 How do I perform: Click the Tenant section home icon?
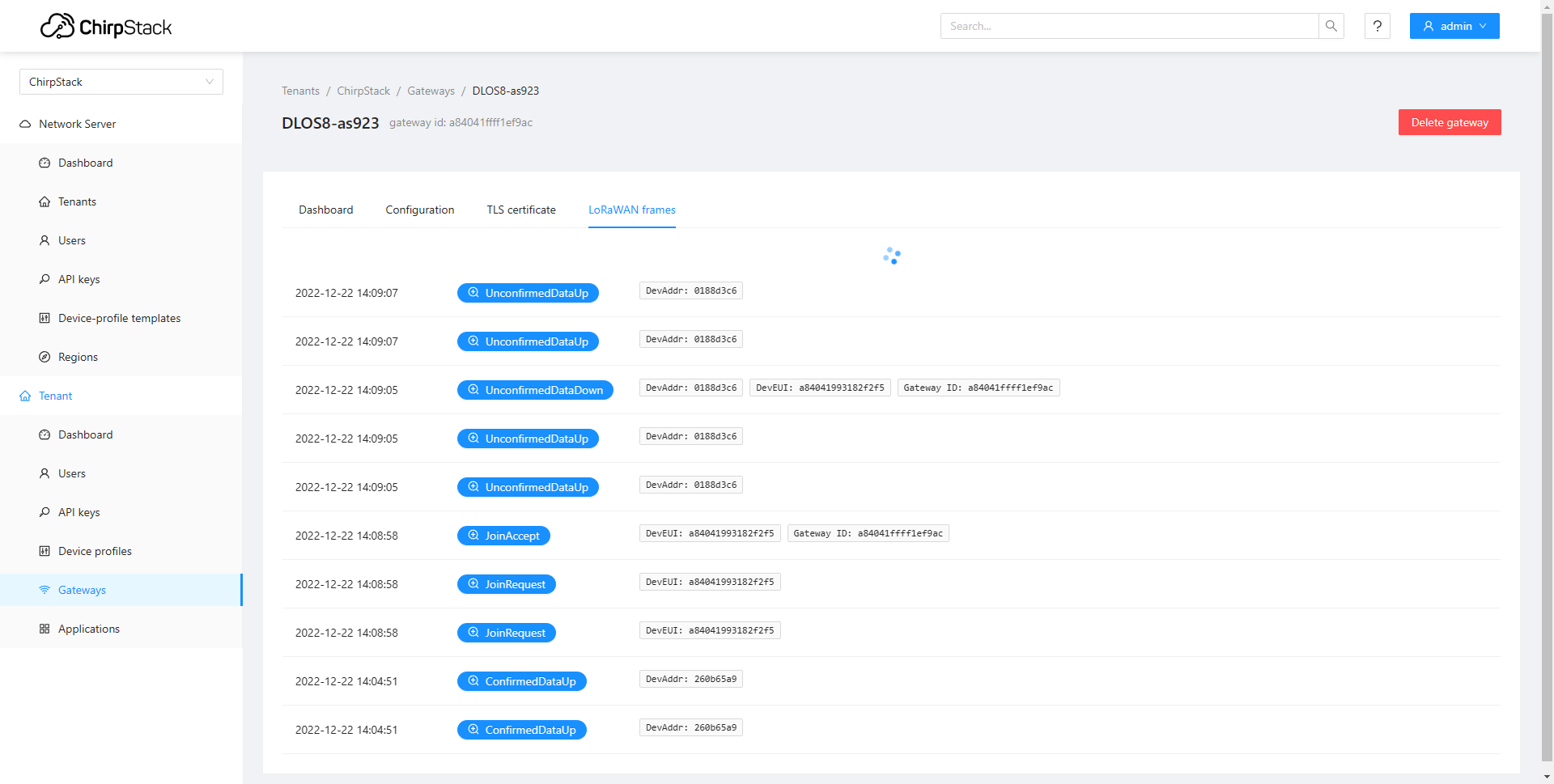click(x=25, y=396)
